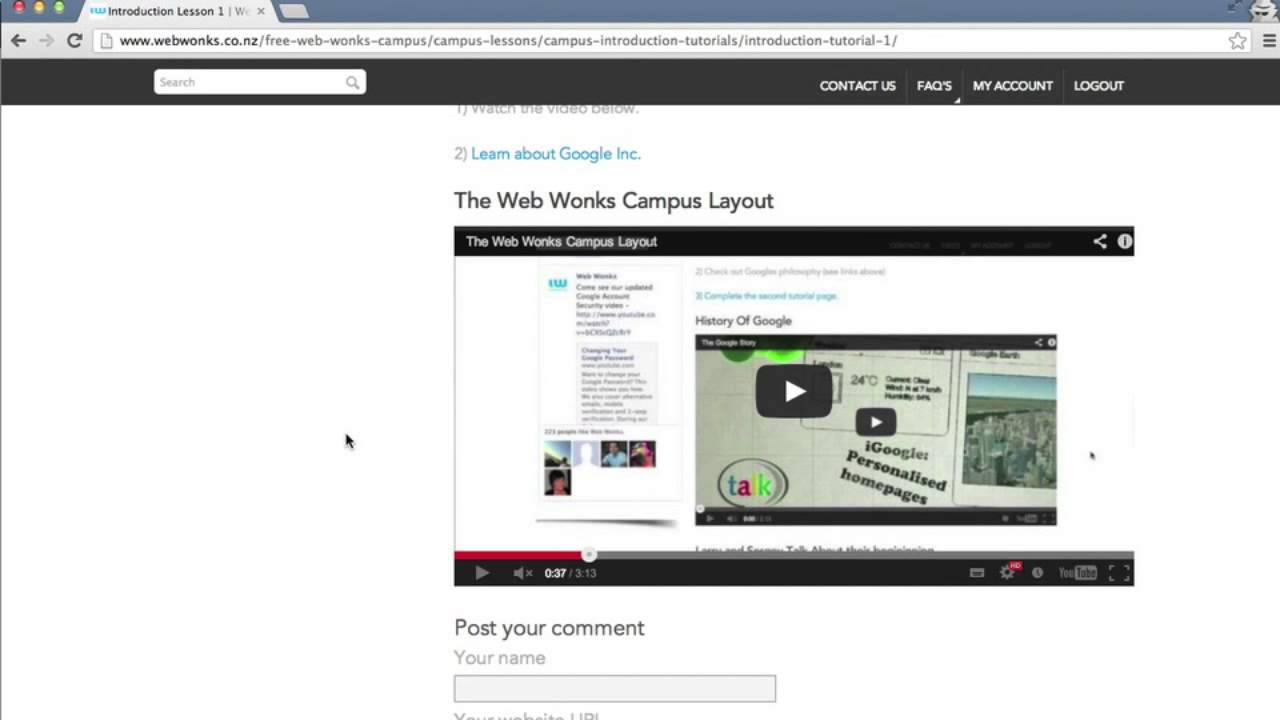Click the address bar URL
The image size is (1280, 720).
(x=508, y=41)
